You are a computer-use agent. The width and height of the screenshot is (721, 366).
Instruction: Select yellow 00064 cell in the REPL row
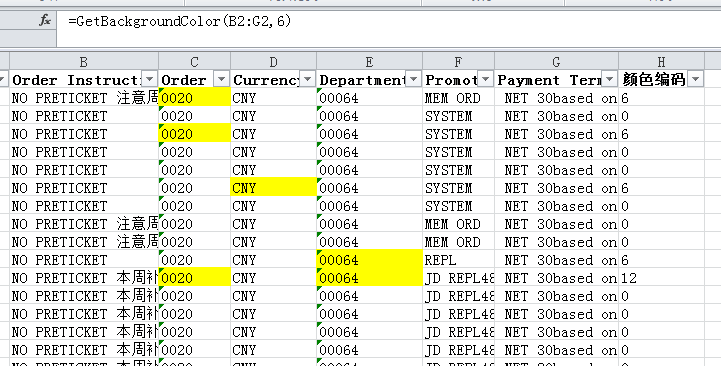click(x=369, y=260)
